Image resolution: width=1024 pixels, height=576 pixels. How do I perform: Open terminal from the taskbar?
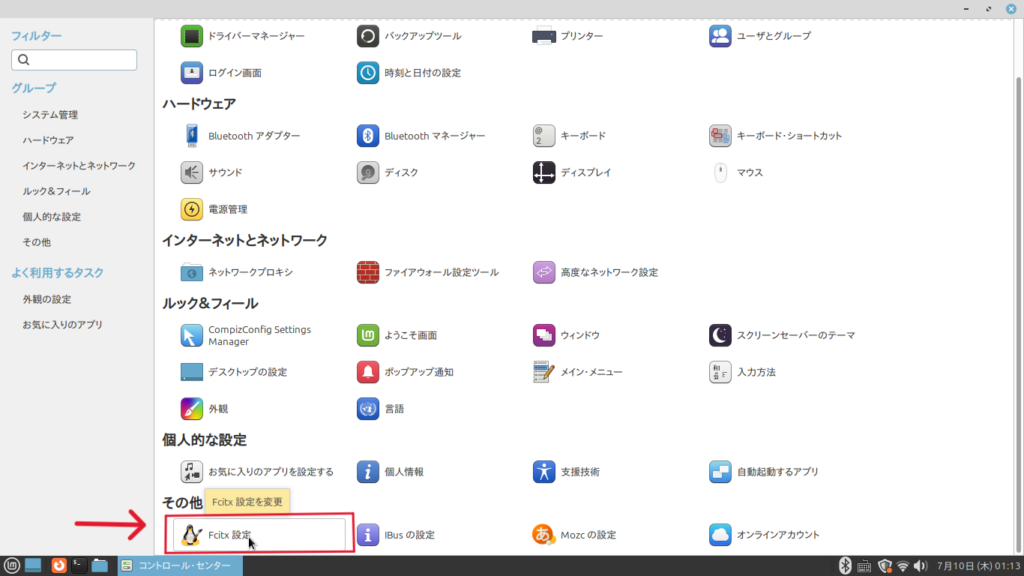[x=79, y=566]
